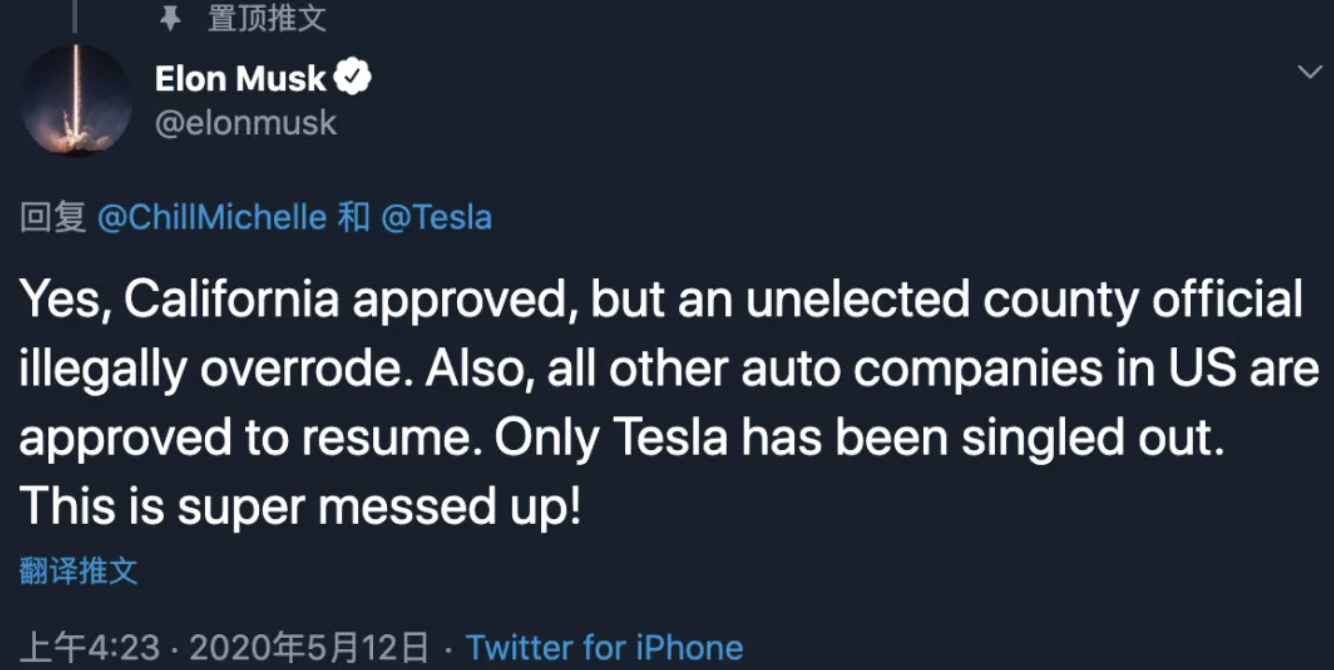Open the @Tesla mention link
The width and height of the screenshot is (1334, 670).
point(436,217)
